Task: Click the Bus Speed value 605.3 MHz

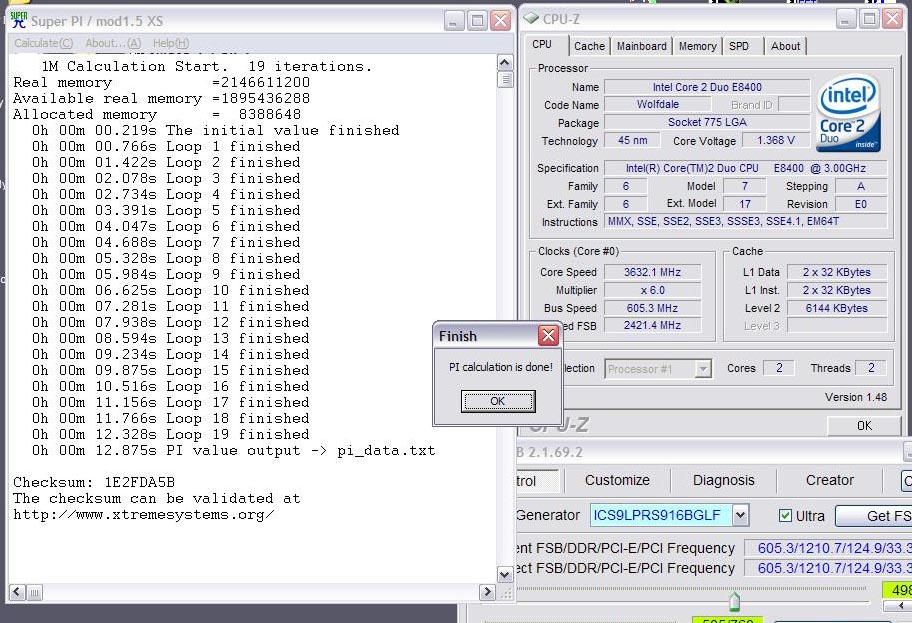Action: click(x=652, y=308)
